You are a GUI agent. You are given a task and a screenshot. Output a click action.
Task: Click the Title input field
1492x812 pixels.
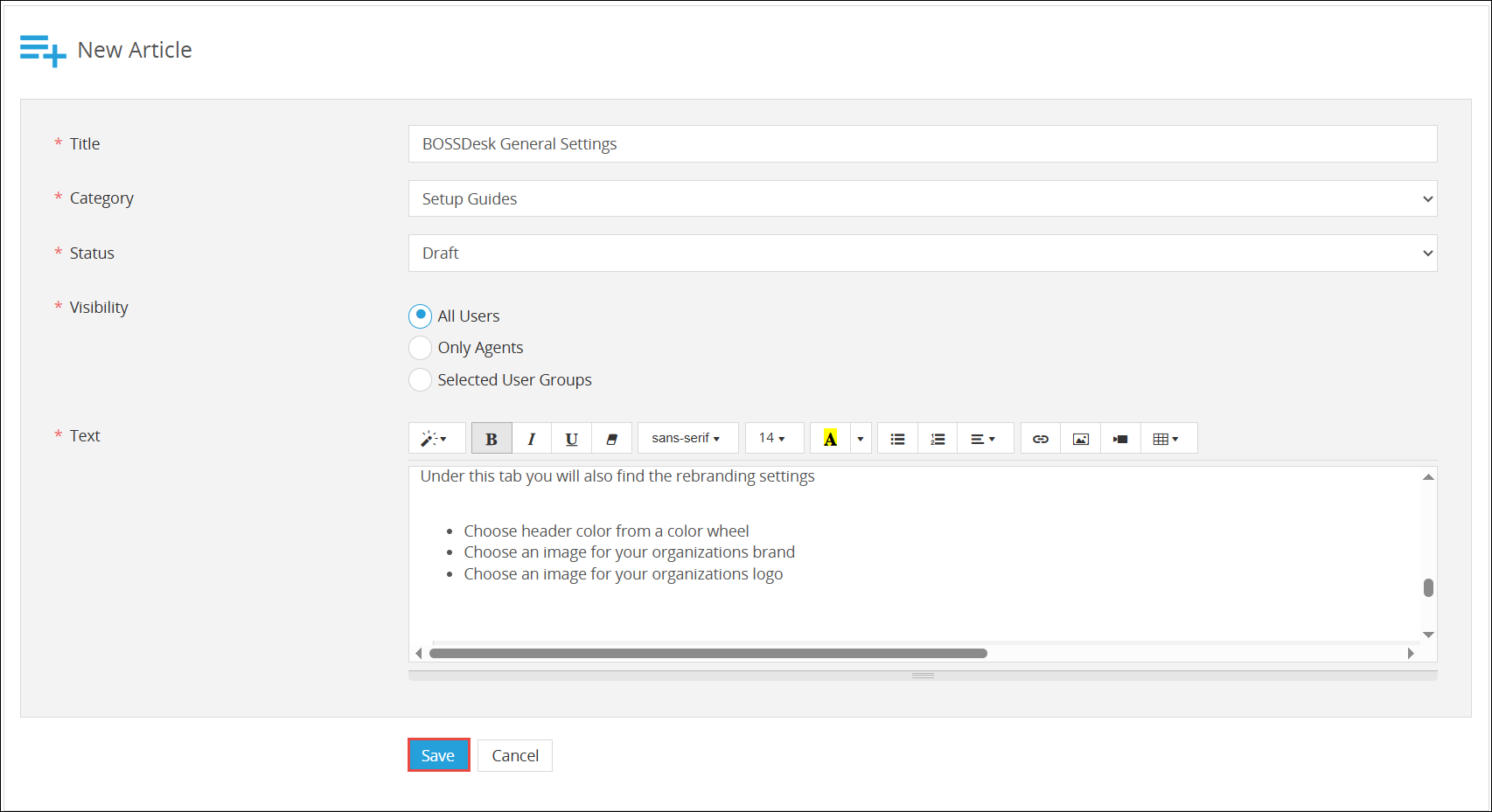pyautogui.click(x=923, y=144)
